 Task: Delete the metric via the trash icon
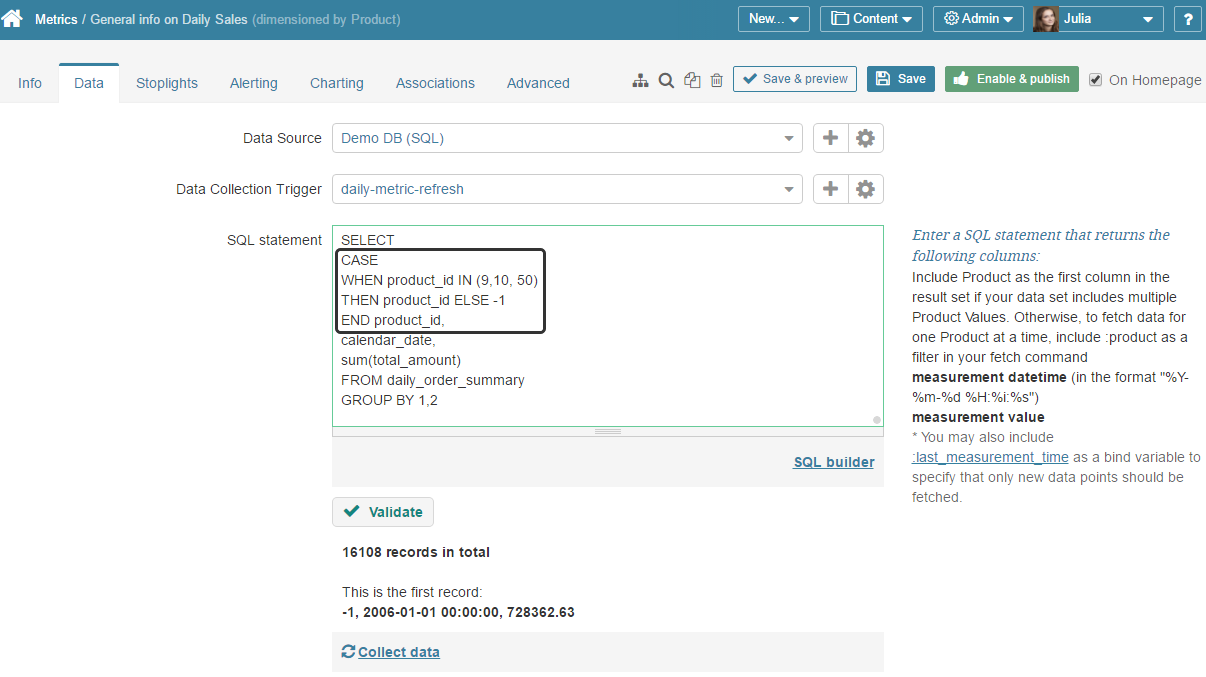click(x=716, y=79)
